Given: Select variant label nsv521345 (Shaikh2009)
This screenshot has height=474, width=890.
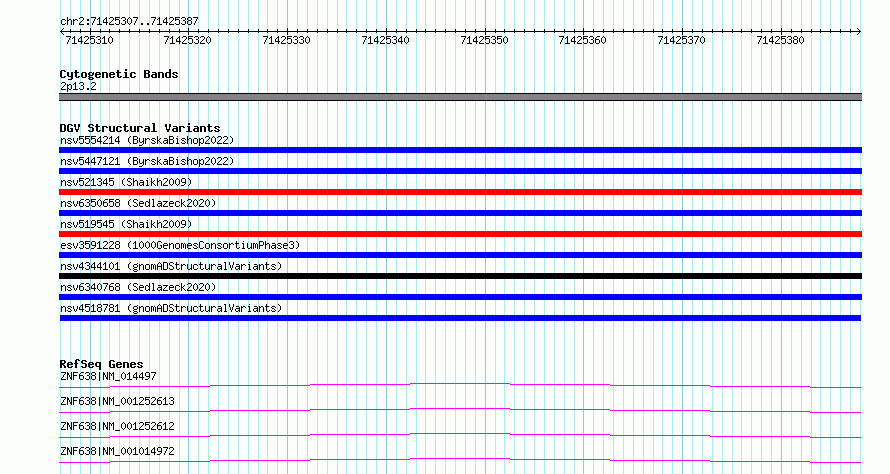Looking at the screenshot, I should pos(126,182).
